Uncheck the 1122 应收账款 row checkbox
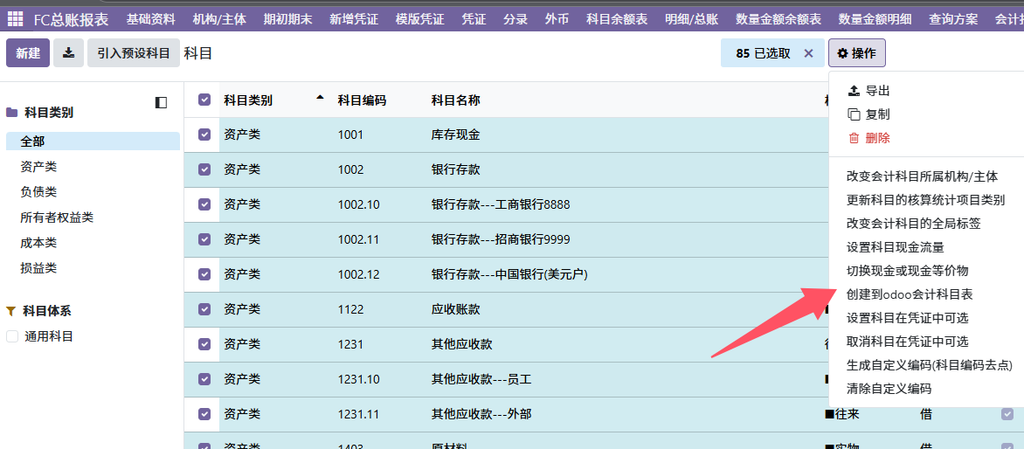 click(204, 309)
